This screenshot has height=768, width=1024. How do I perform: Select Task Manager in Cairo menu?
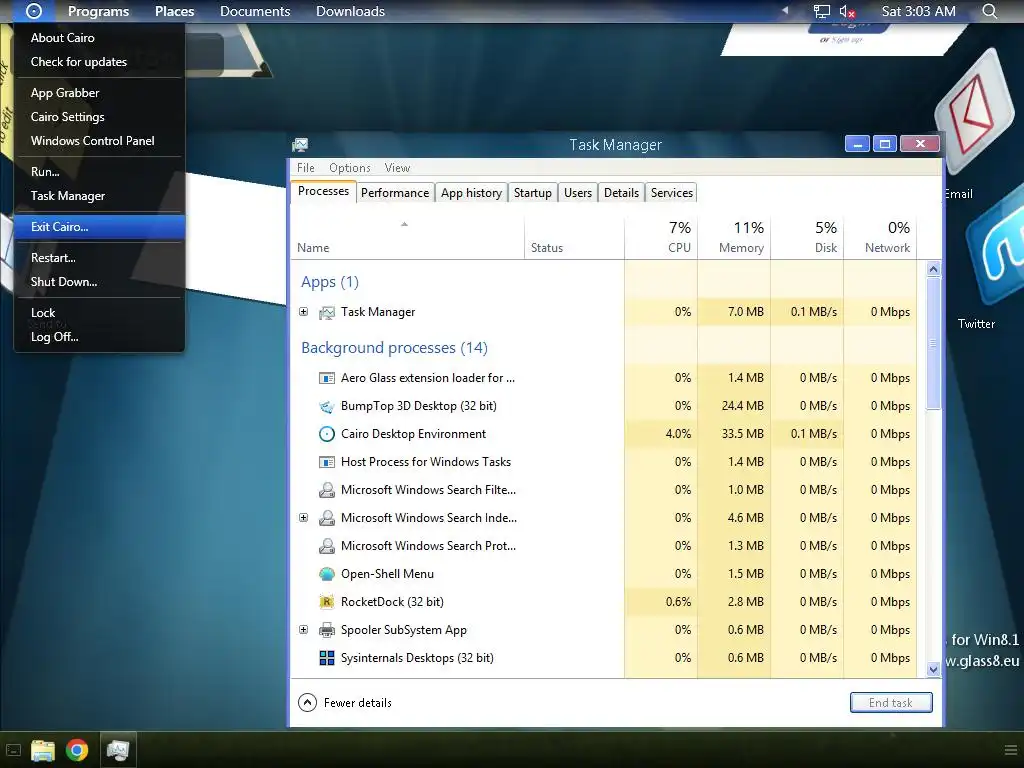click(x=99, y=196)
